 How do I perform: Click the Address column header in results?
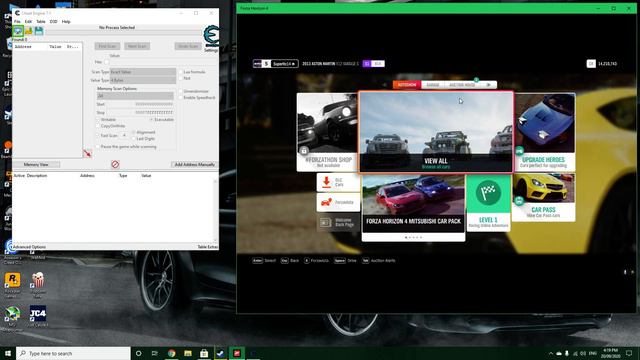(x=23, y=47)
